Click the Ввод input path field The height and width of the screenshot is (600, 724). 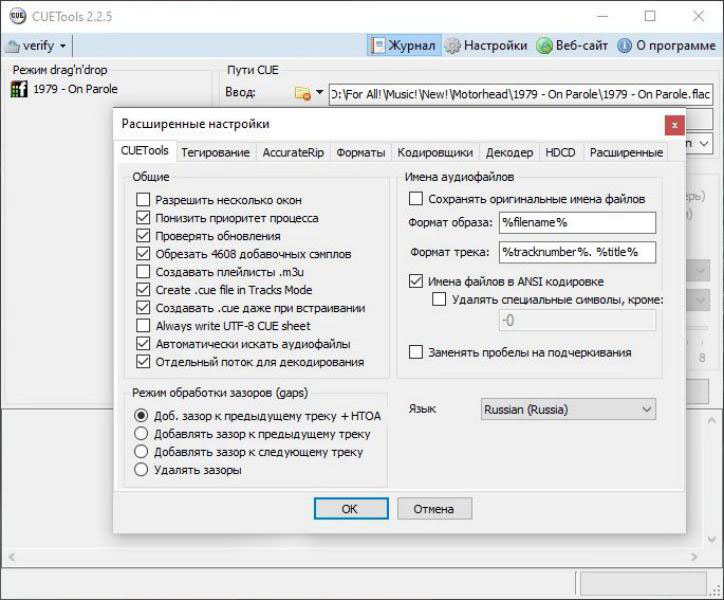(521, 94)
